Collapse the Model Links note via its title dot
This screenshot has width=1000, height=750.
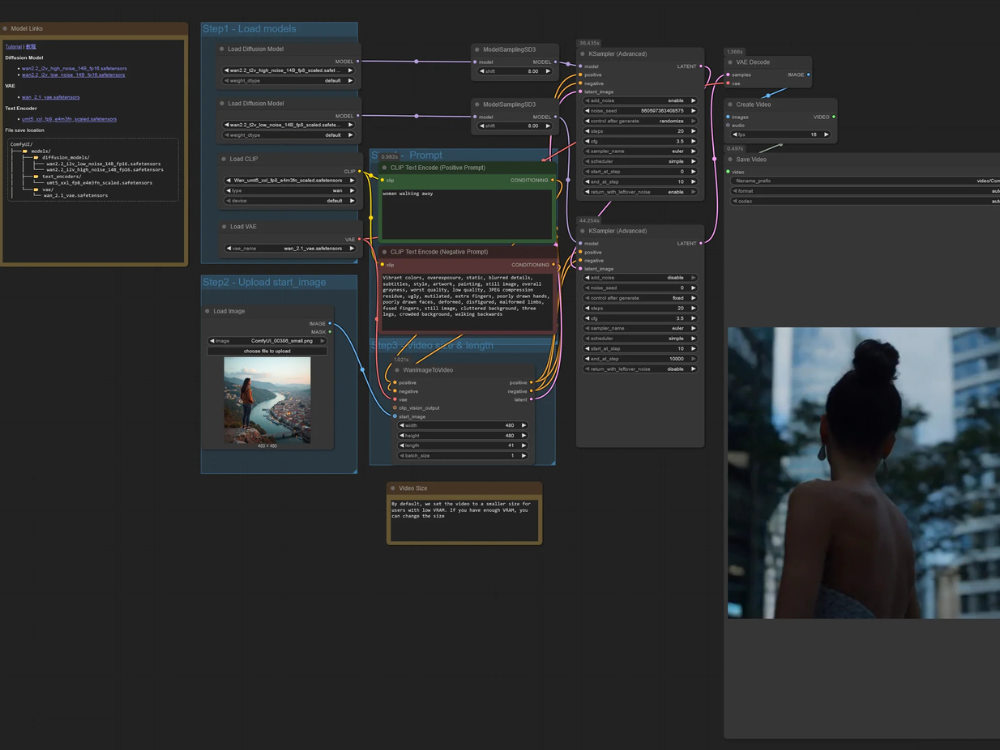click(5, 29)
